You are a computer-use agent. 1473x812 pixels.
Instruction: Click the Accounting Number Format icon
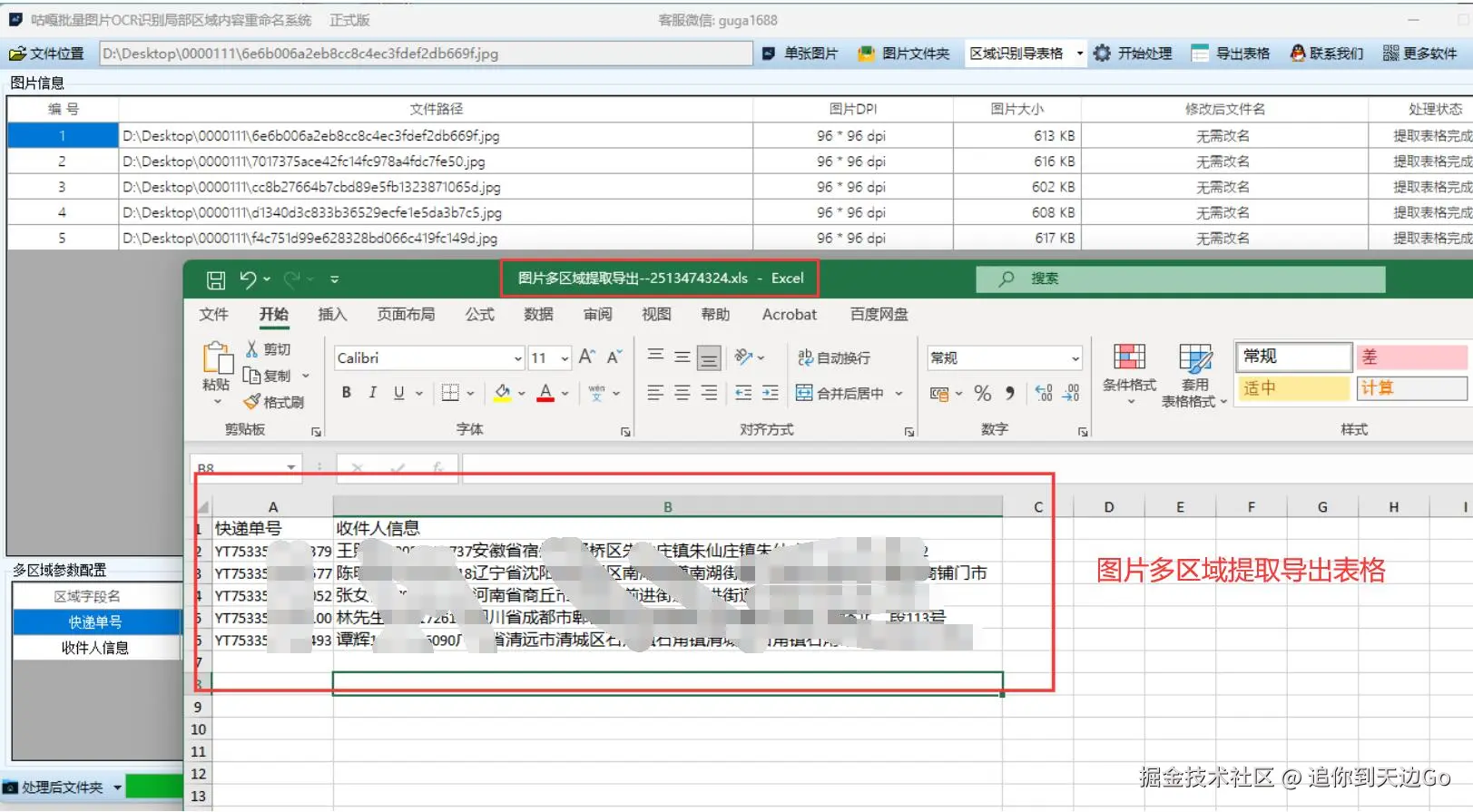click(x=939, y=394)
